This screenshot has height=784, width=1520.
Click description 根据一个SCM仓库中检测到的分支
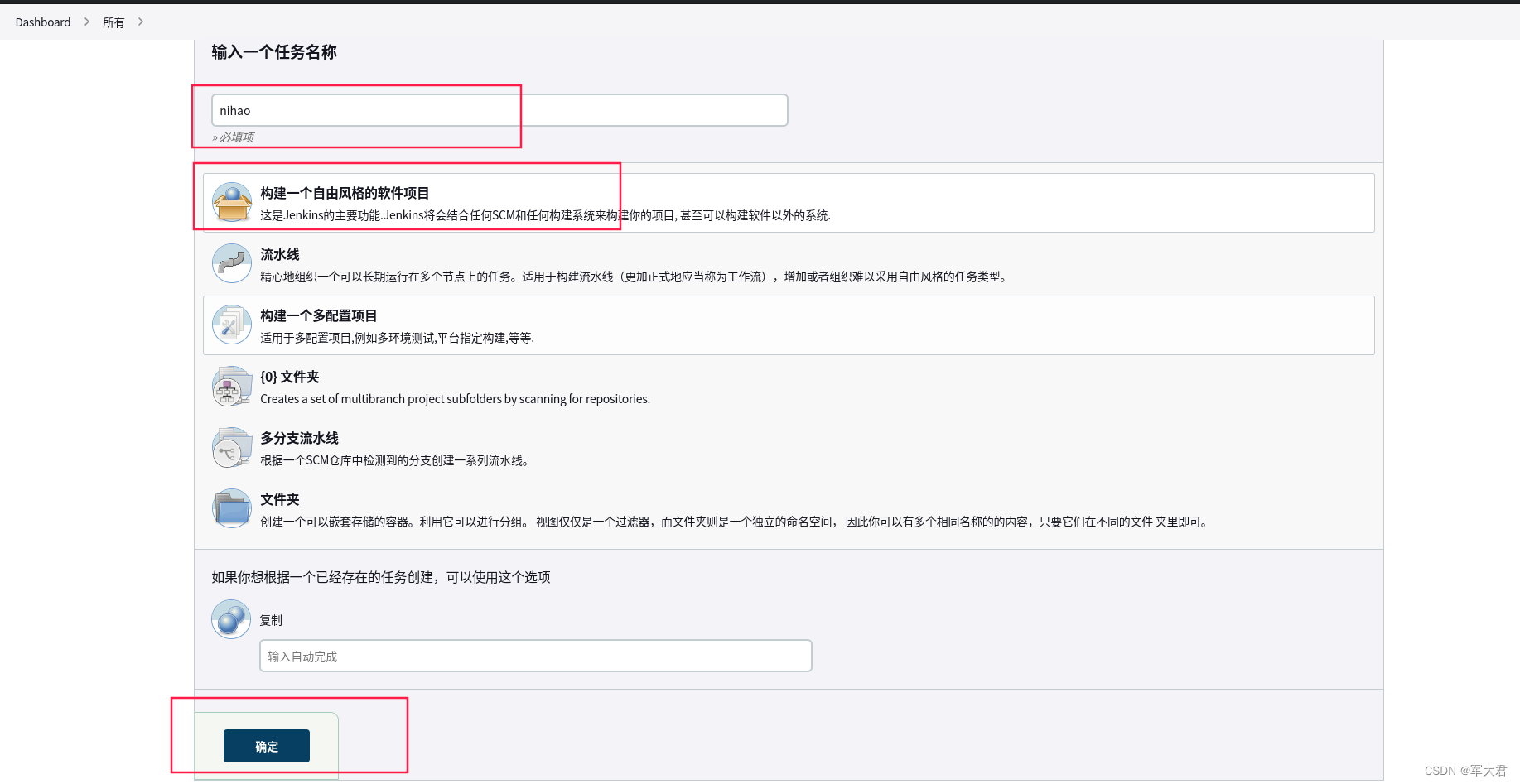[x=395, y=460]
